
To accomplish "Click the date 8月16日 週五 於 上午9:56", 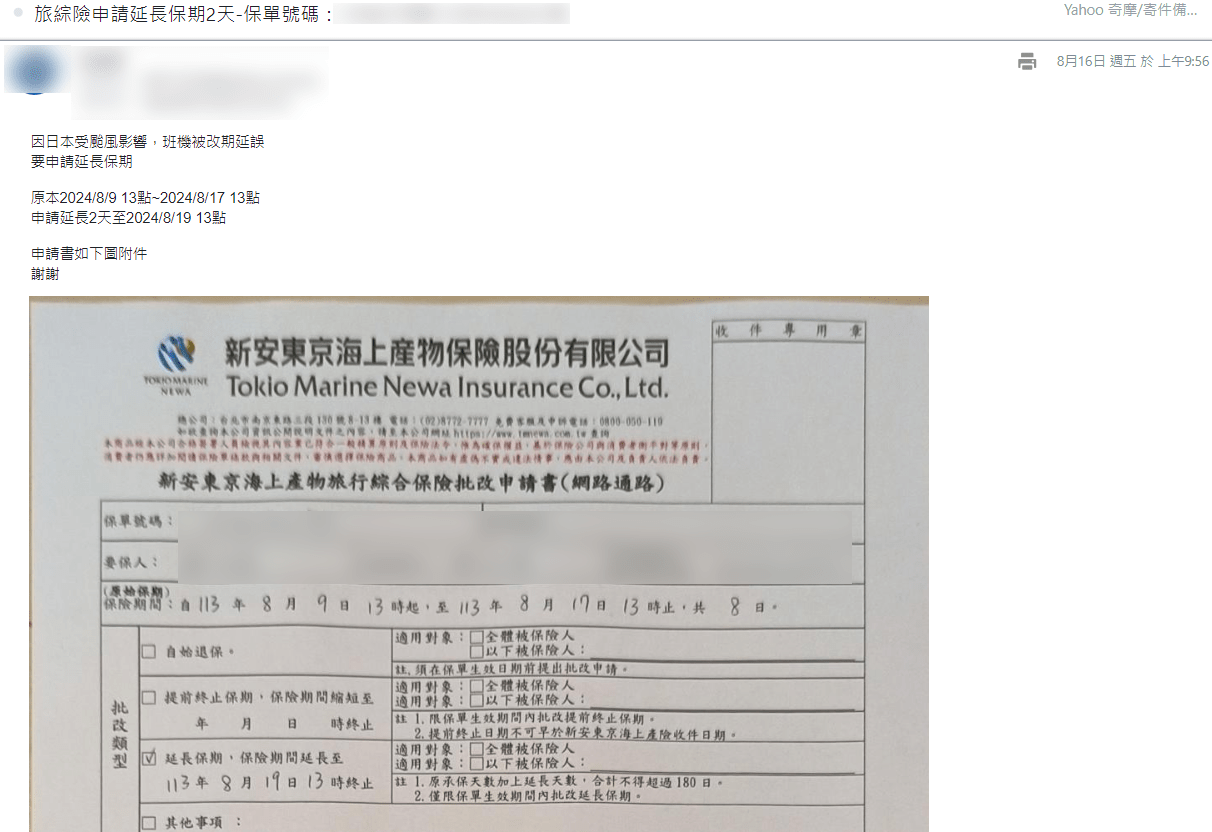I will (x=1132, y=62).
